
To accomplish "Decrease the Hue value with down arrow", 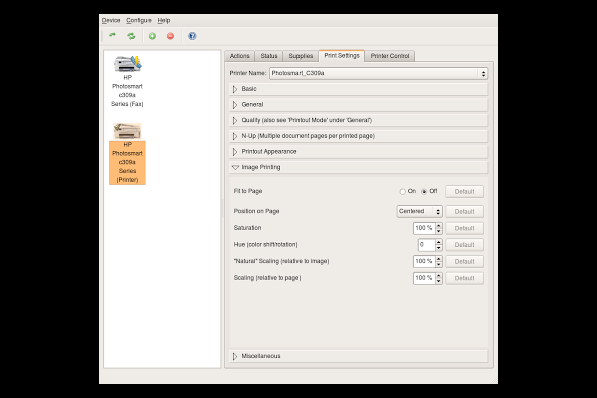I will click(x=439, y=248).
